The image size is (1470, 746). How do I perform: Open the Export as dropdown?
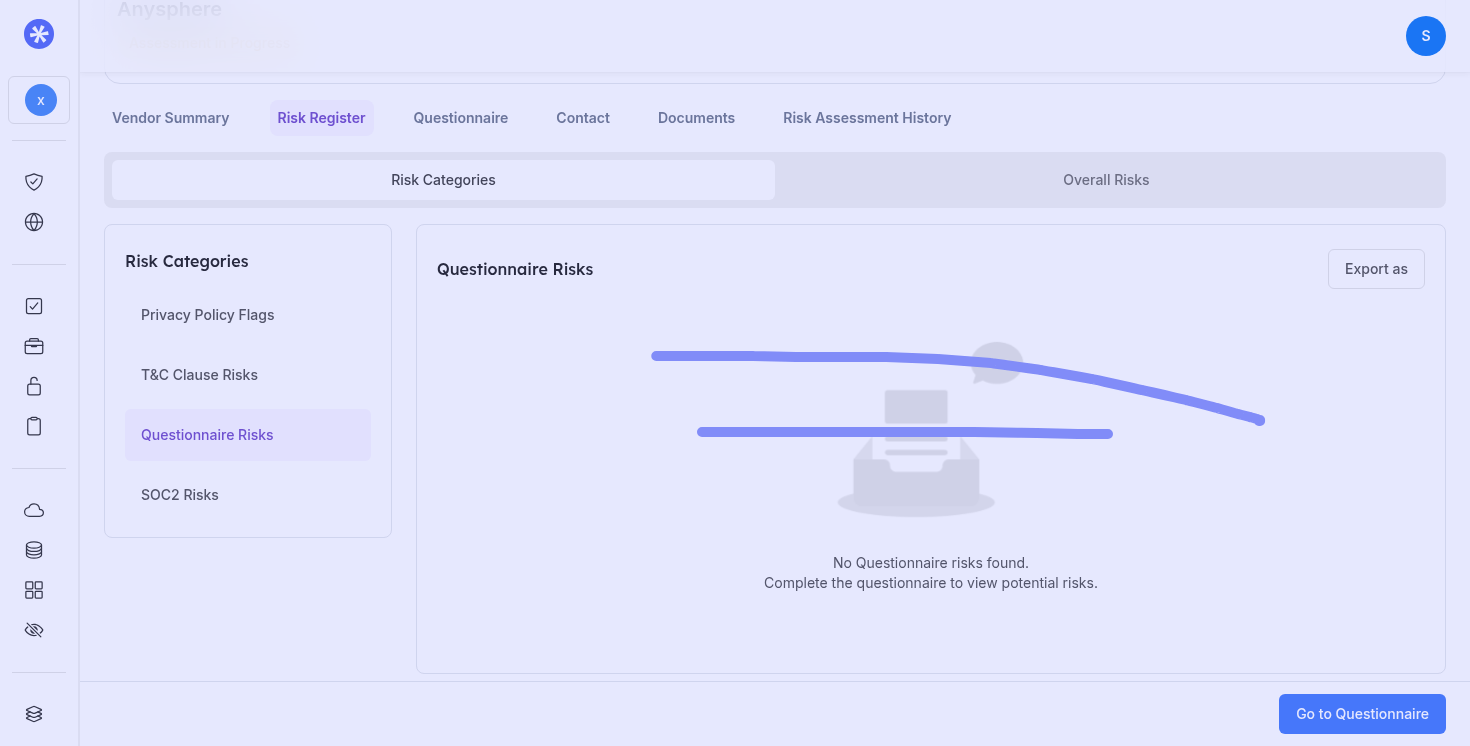(x=1375, y=269)
